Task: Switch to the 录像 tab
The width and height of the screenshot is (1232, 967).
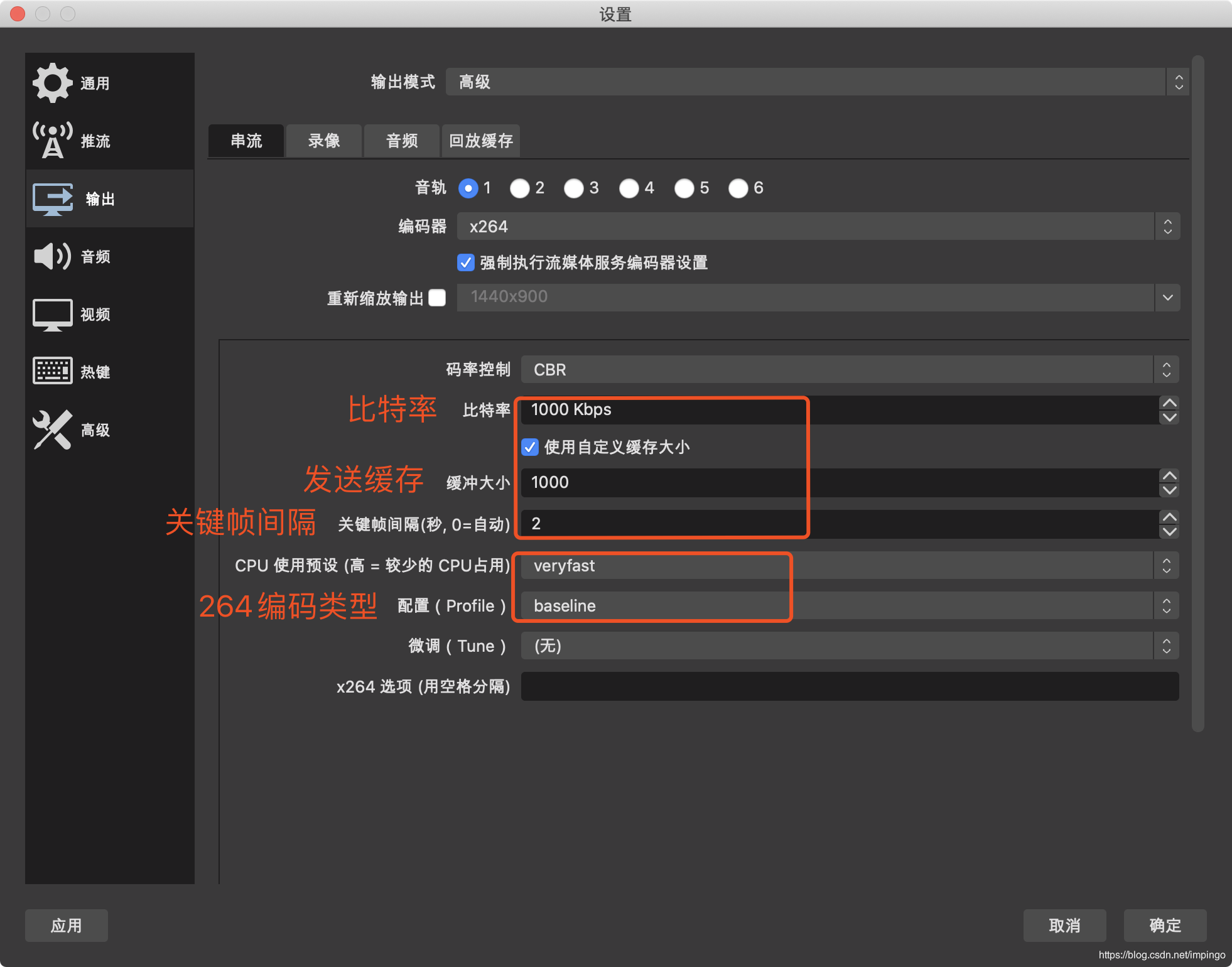Action: (324, 141)
